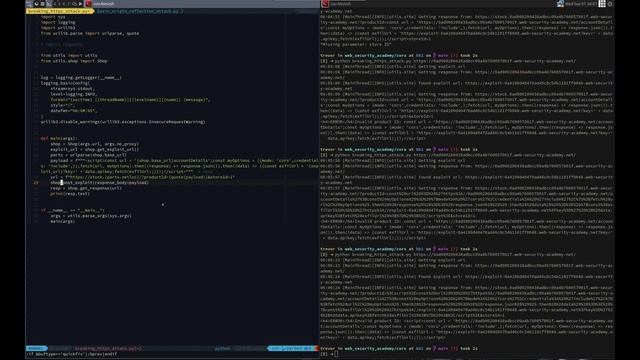Click the "Missing parameter" output line in the terminal
The width and height of the screenshot is (640, 360).
pyautogui.click(x=356, y=44)
